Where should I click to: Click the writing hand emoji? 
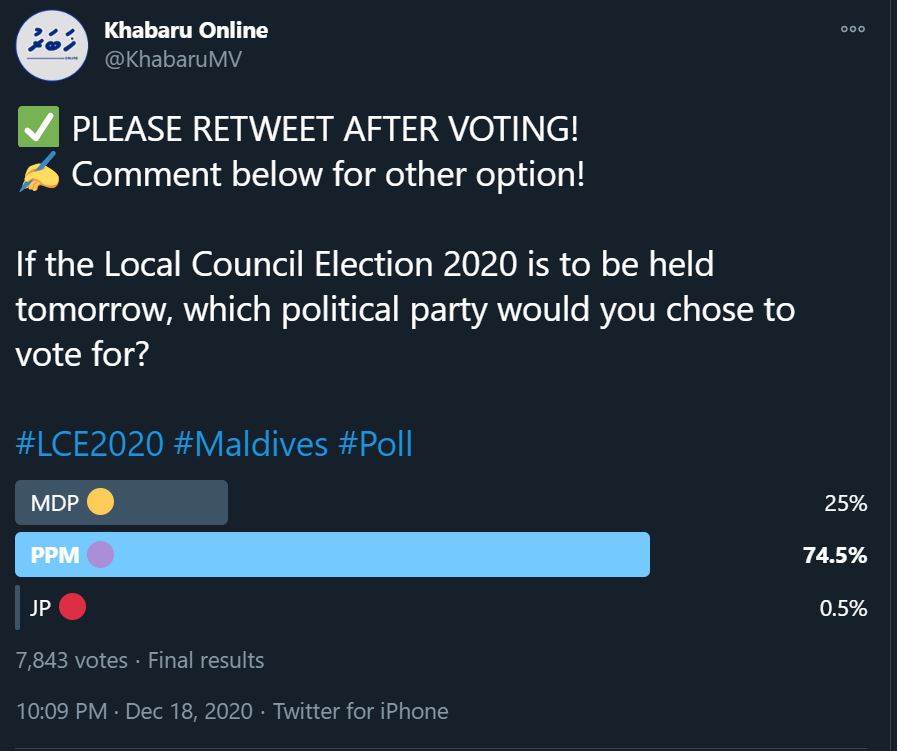[39, 175]
